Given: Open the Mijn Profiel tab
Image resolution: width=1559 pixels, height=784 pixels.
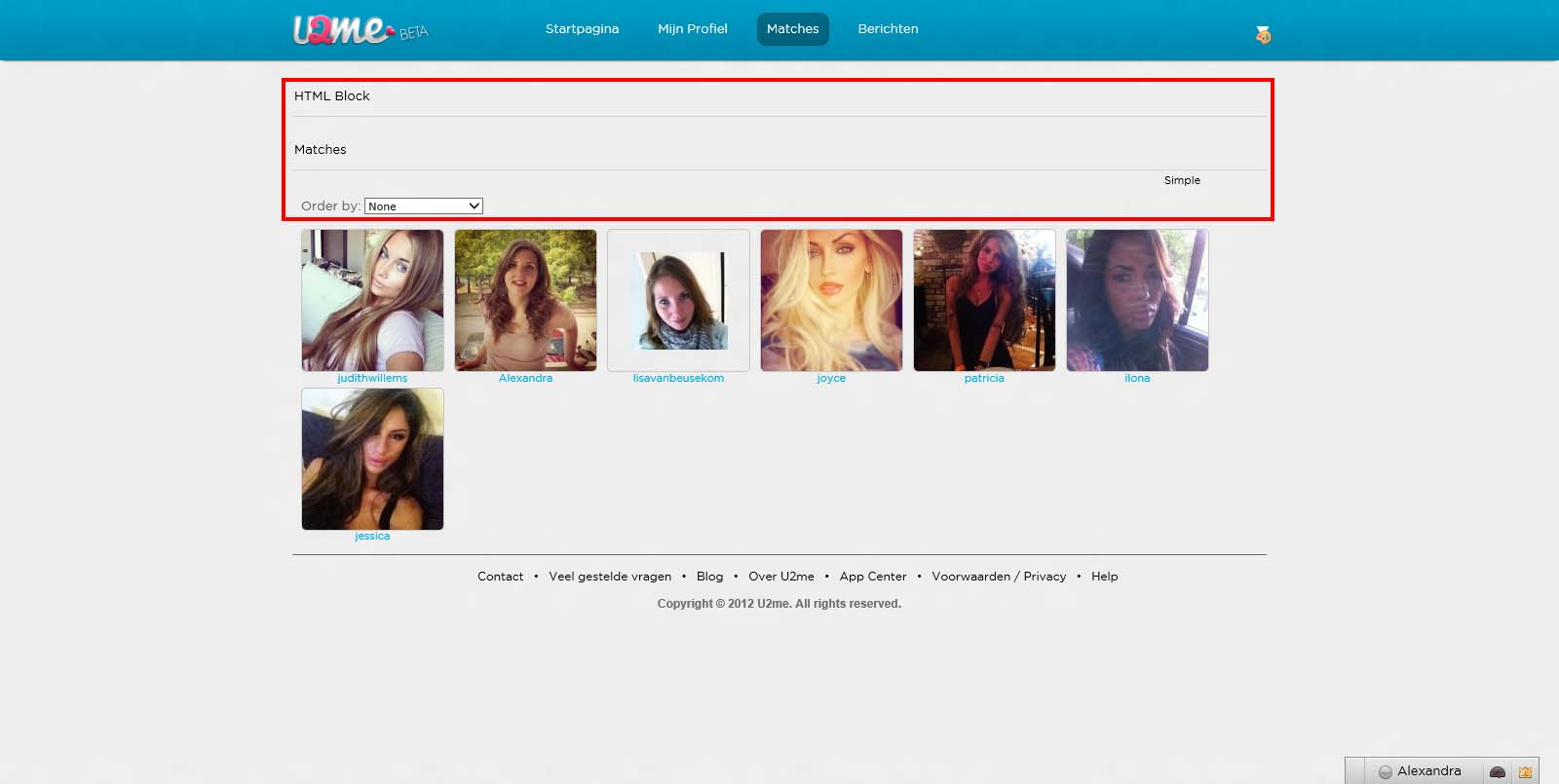Looking at the screenshot, I should (693, 29).
